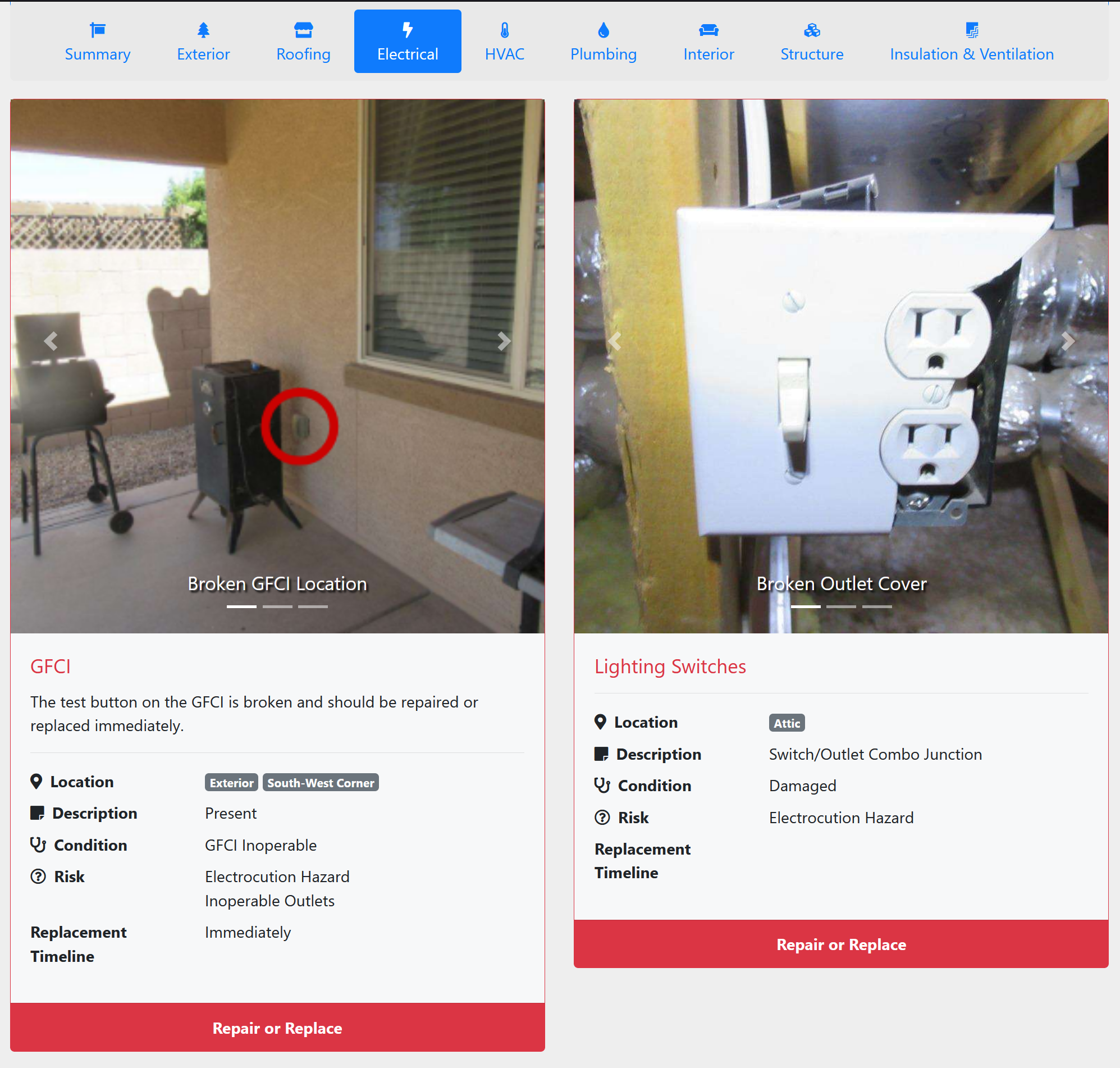Click the Interior couch icon
Screen dimensions: 1120x1068
(x=708, y=30)
